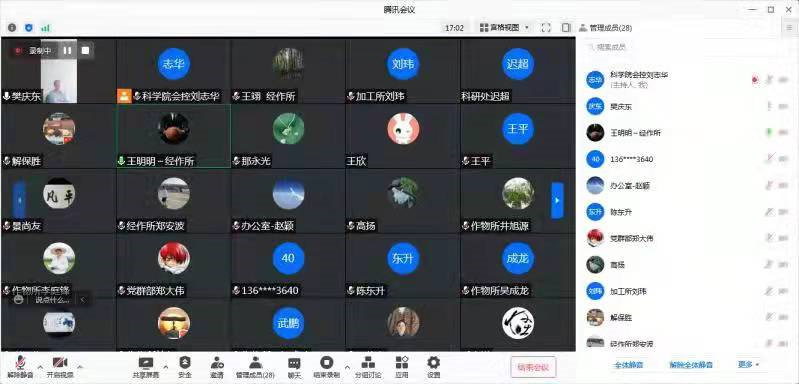Open the Apps icon in toolbar

402,363
